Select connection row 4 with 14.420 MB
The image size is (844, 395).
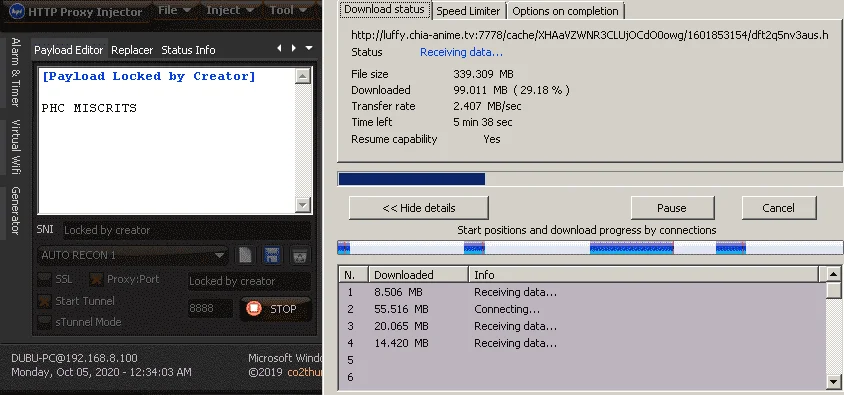click(582, 343)
